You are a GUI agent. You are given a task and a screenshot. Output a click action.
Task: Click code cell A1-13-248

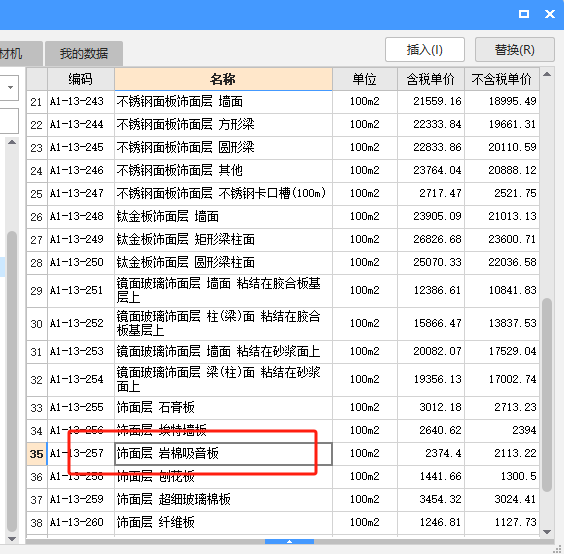81,217
